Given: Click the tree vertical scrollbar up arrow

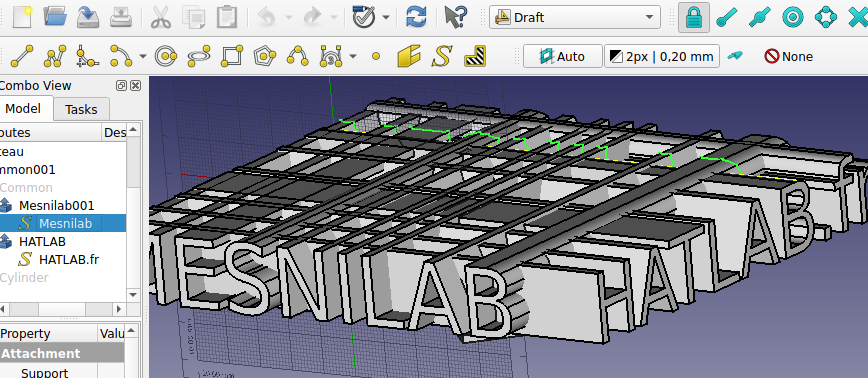Looking at the screenshot, I should pos(133,130).
